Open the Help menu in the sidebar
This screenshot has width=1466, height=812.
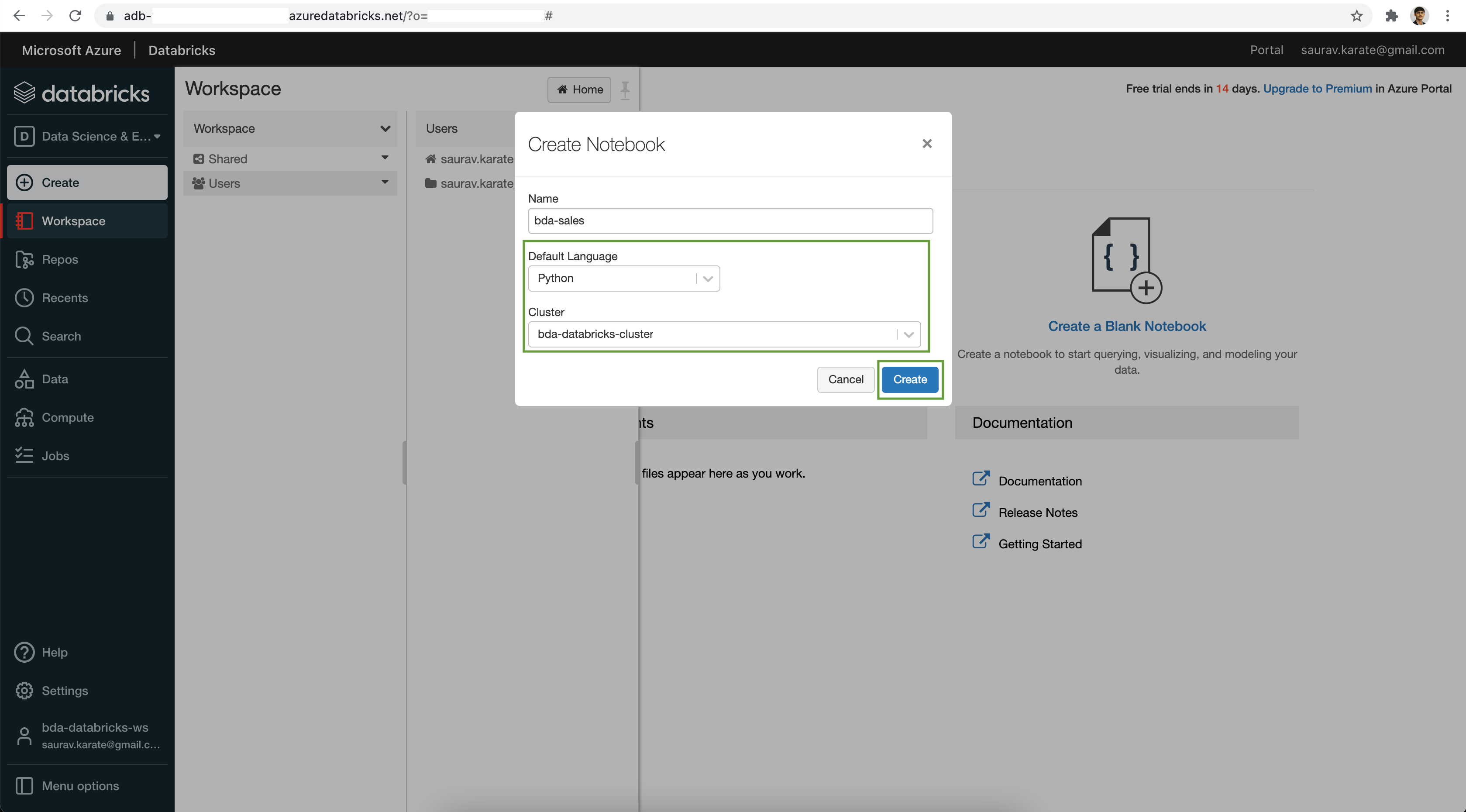click(x=87, y=652)
